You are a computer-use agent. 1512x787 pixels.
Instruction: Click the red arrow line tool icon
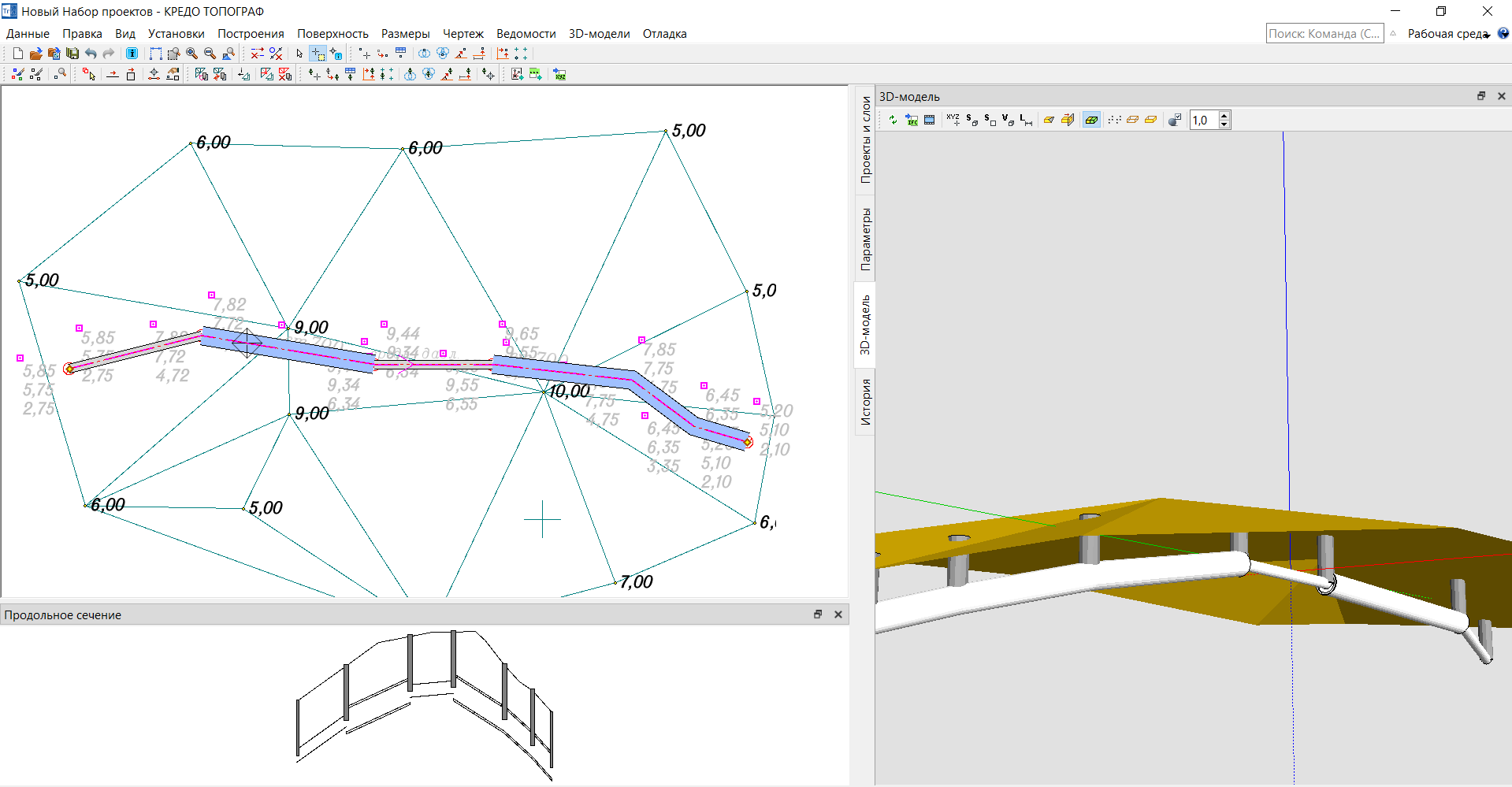[x=113, y=74]
